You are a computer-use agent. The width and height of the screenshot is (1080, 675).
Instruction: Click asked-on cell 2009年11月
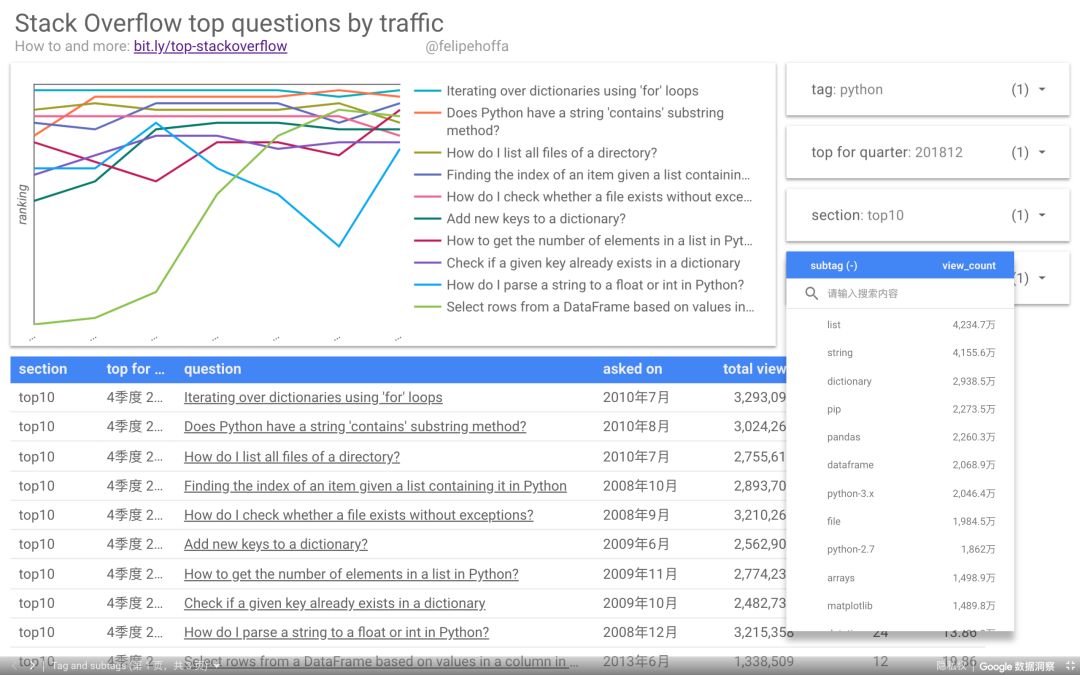[640, 574]
